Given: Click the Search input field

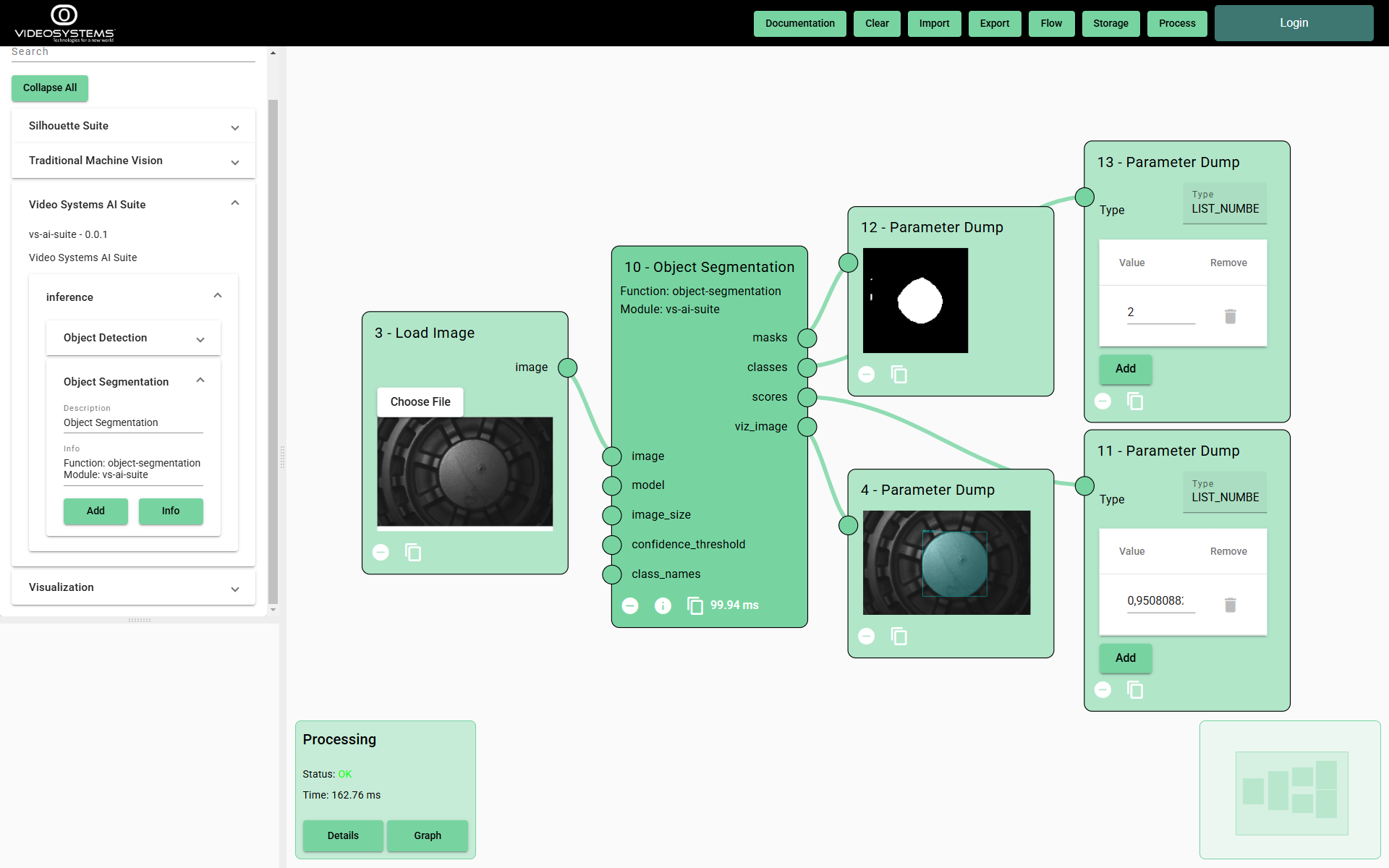Looking at the screenshot, I should coord(133,52).
